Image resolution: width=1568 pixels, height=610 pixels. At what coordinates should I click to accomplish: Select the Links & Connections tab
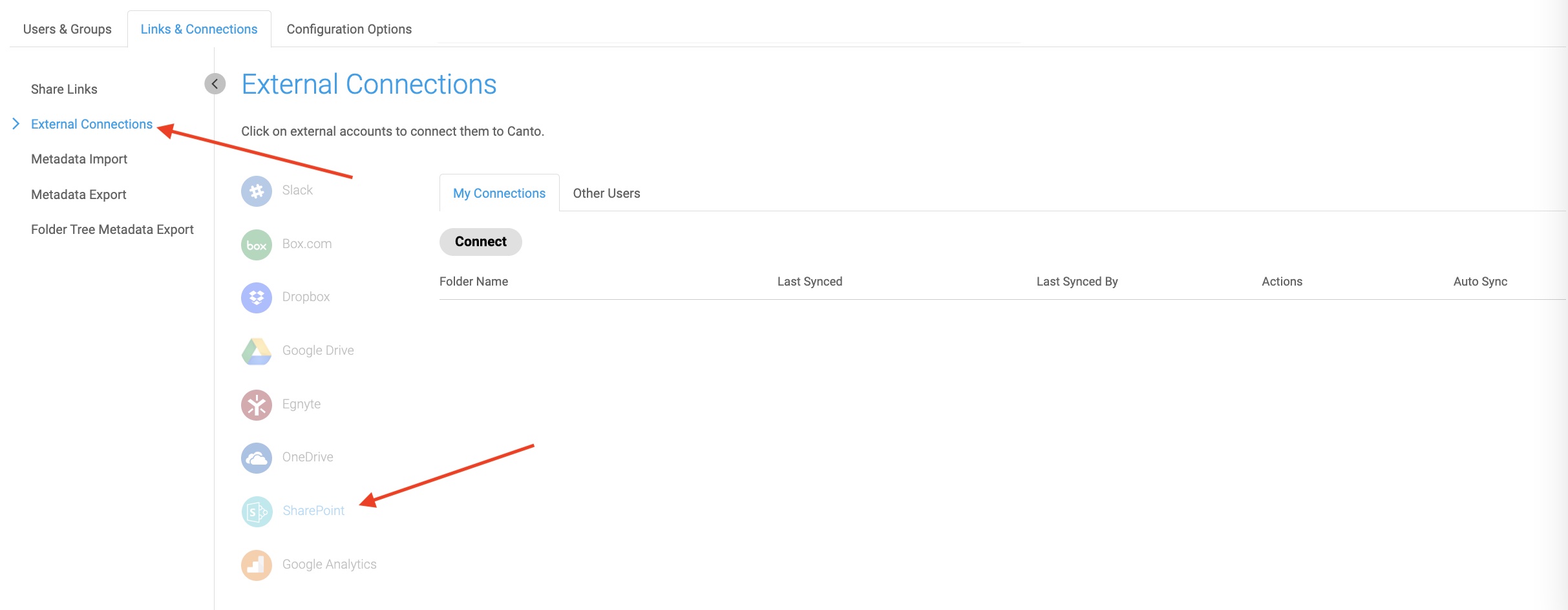click(199, 29)
